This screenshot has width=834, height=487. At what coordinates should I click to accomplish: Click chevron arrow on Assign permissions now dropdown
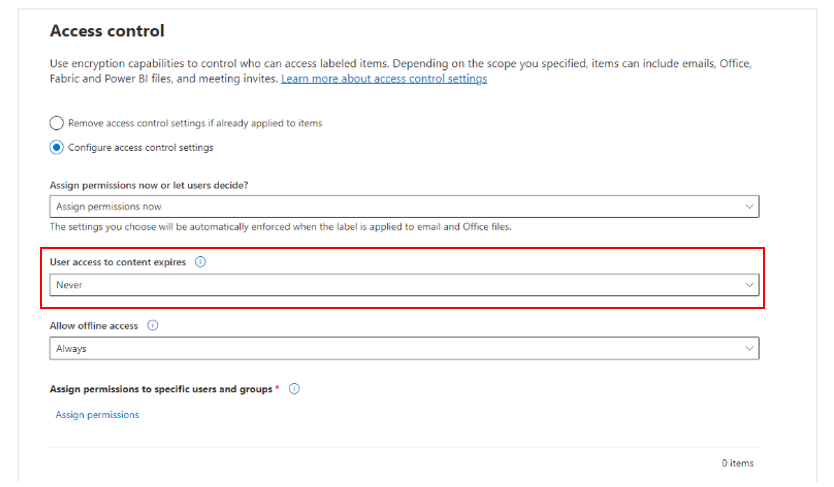(749, 206)
